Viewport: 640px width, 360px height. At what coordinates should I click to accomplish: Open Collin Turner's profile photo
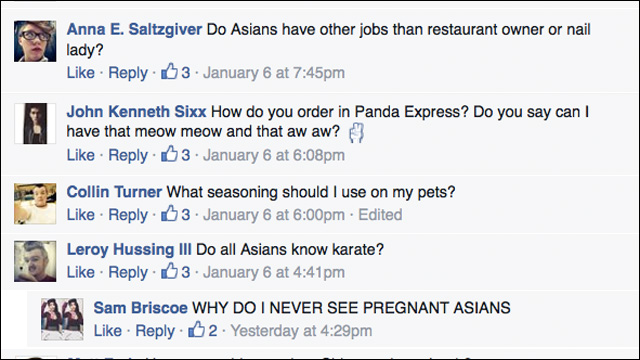pyautogui.click(x=35, y=204)
